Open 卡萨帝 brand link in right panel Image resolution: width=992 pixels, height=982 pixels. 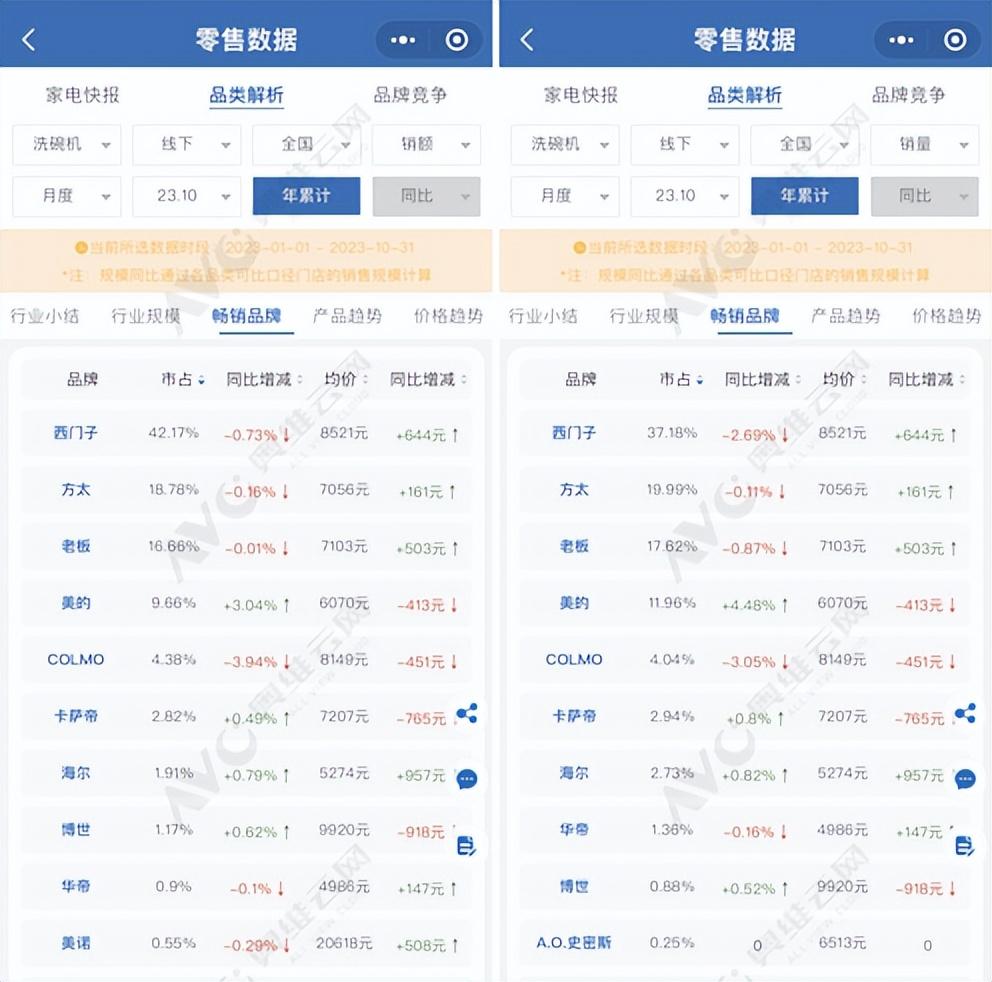tap(574, 716)
